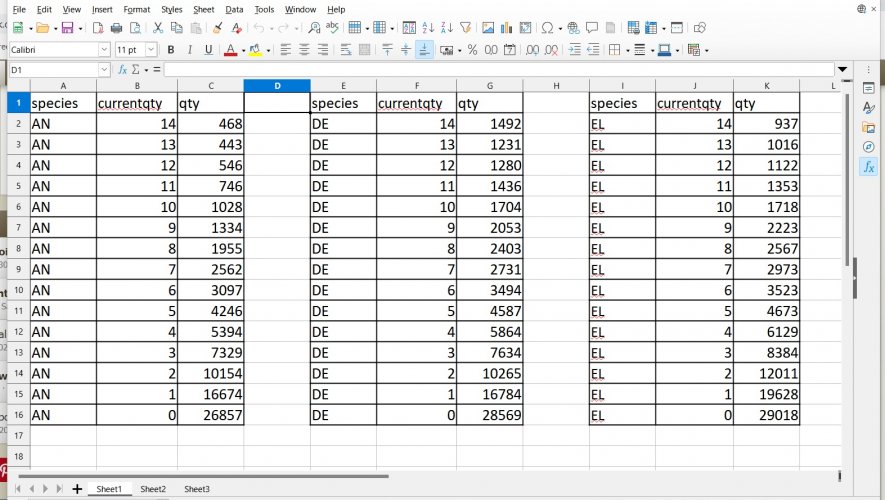Image resolution: width=885 pixels, height=500 pixels.
Task: Click the Insert Image icon
Action: tap(487, 28)
